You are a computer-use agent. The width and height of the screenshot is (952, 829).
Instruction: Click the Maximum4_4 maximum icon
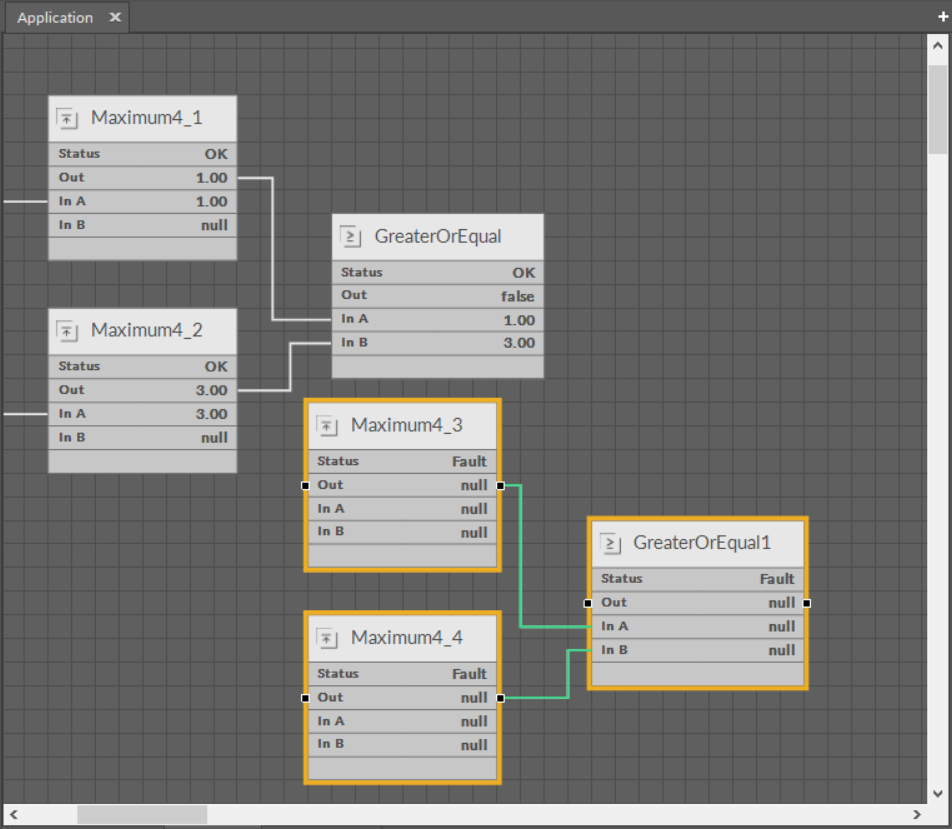coord(327,637)
